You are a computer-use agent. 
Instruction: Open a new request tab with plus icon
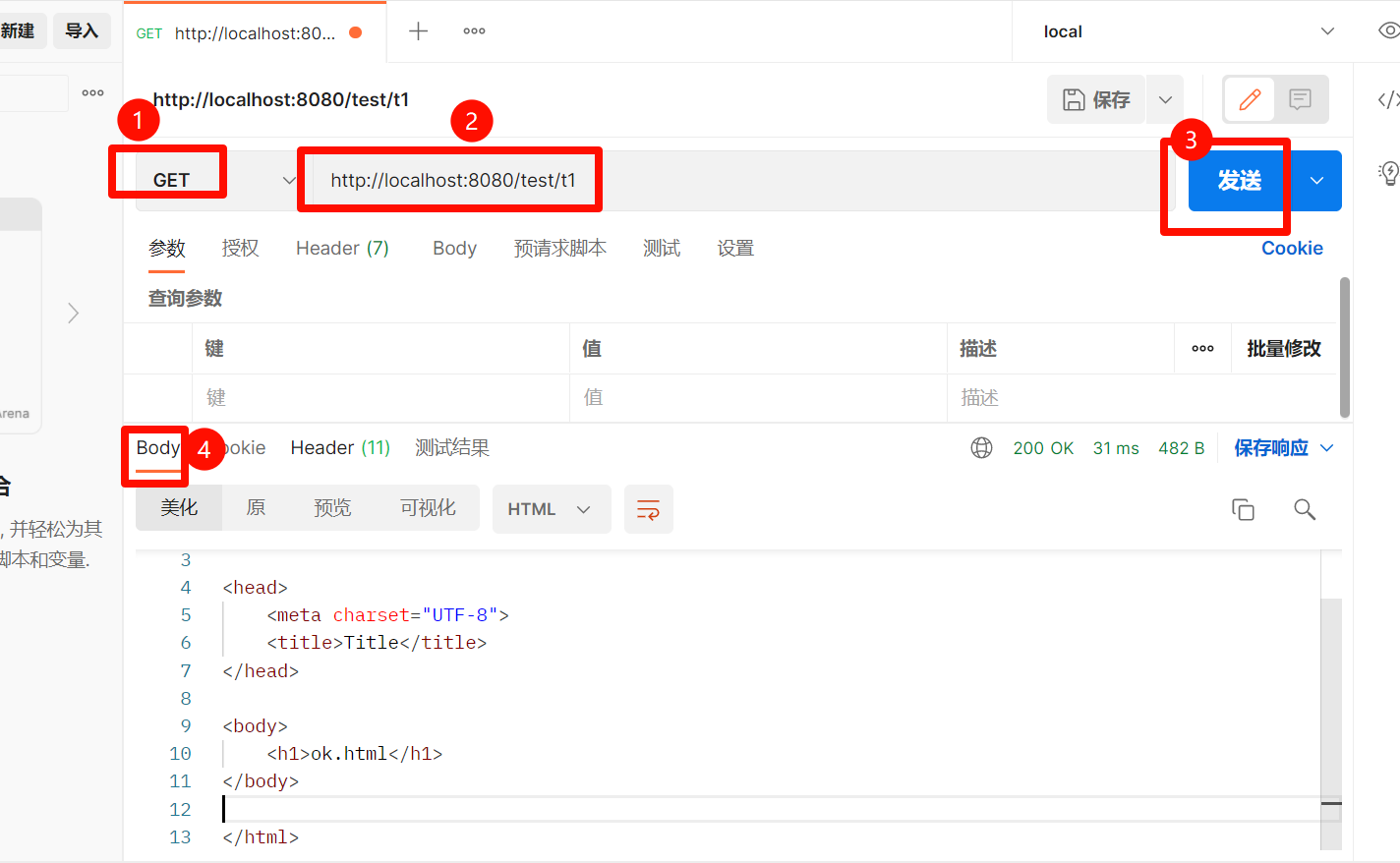(418, 31)
